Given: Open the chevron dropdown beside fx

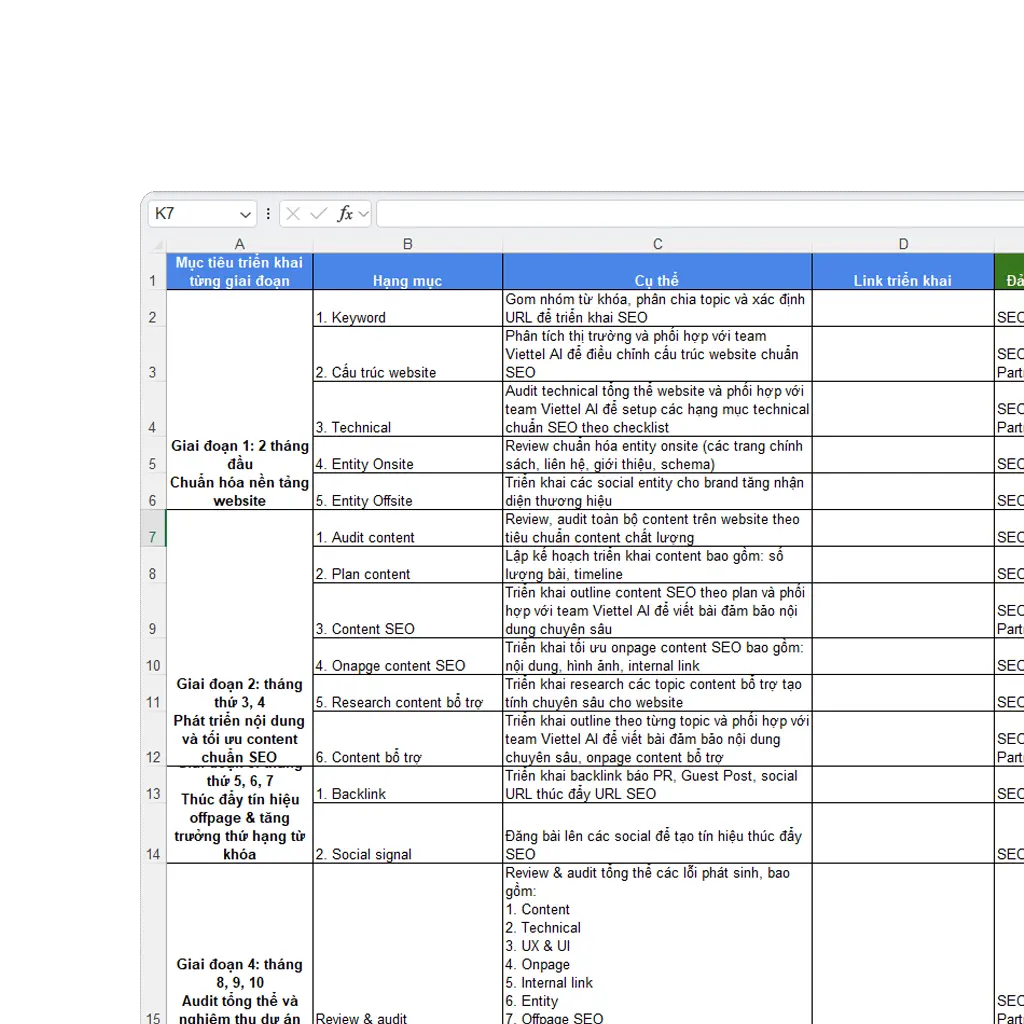Looking at the screenshot, I should tap(364, 214).
